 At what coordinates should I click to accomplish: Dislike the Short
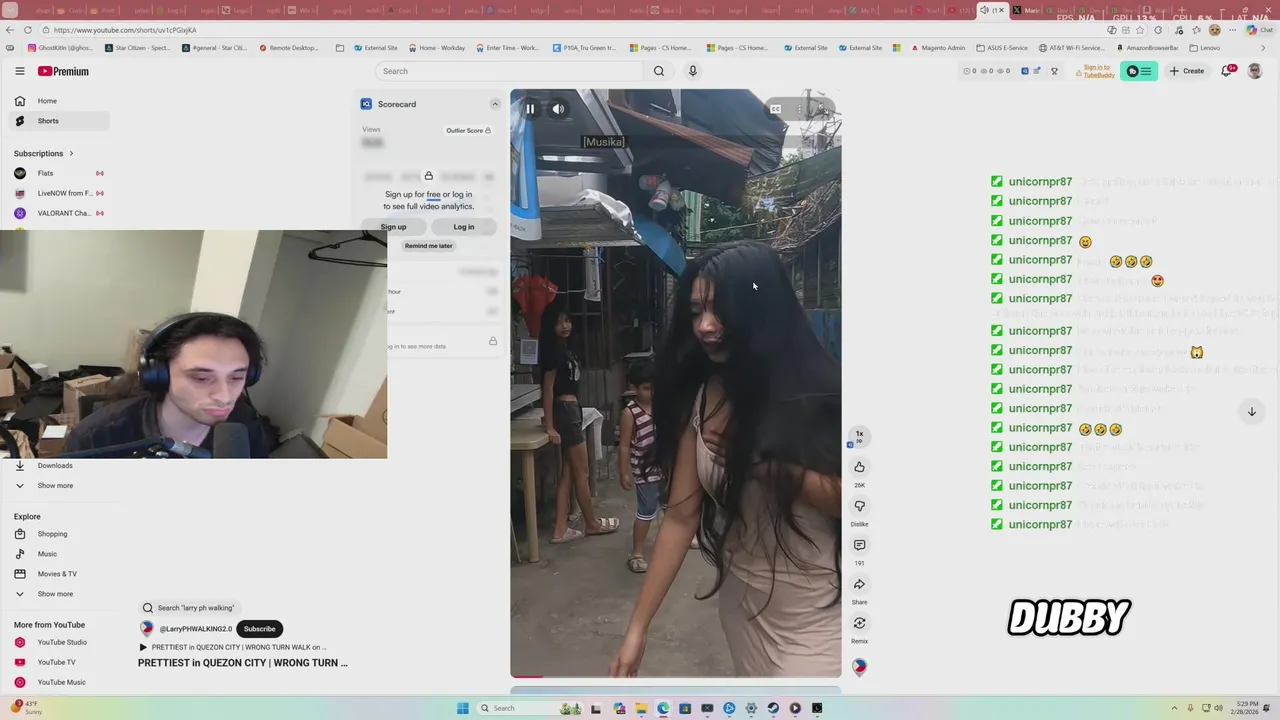[859, 506]
